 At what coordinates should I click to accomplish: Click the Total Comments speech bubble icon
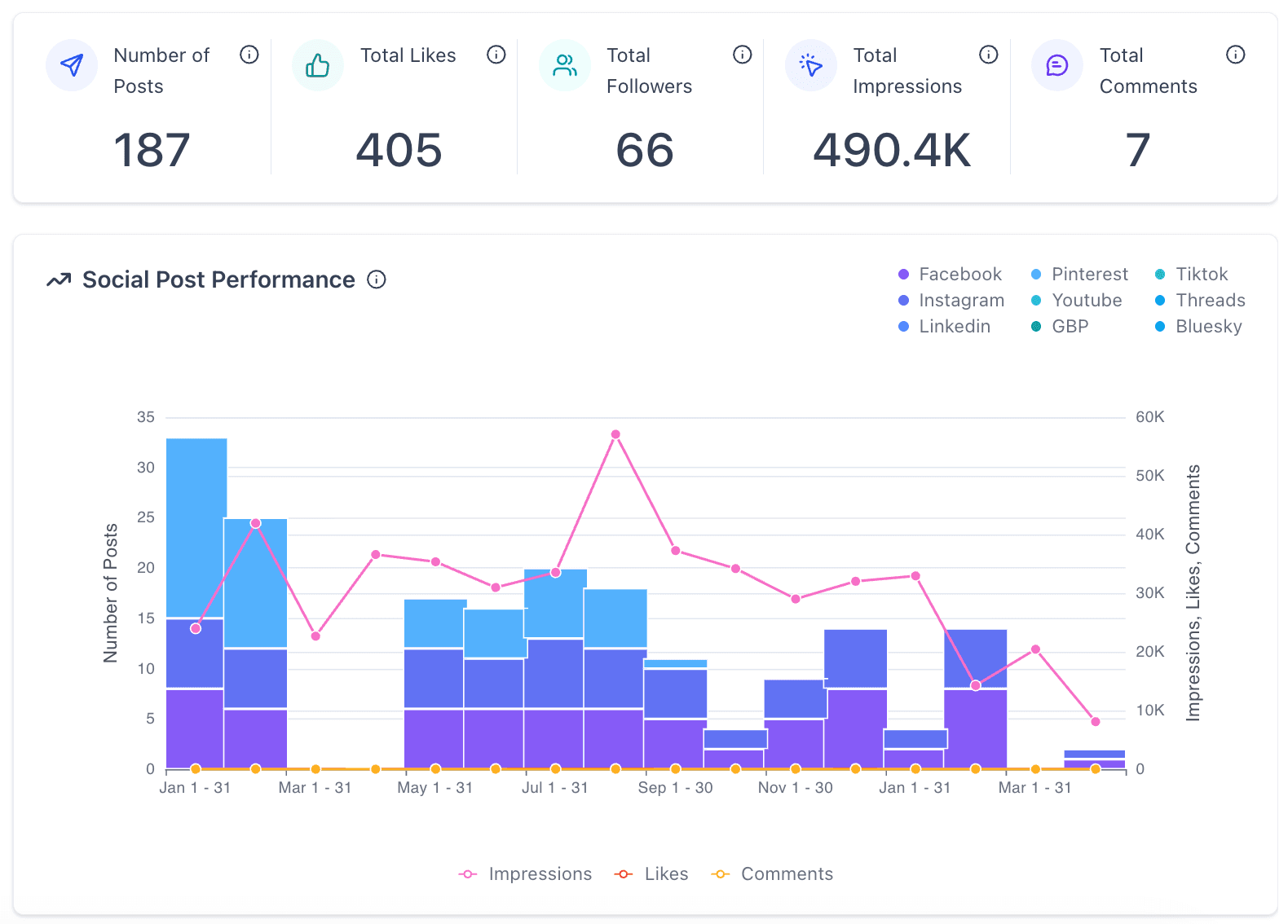(1057, 65)
